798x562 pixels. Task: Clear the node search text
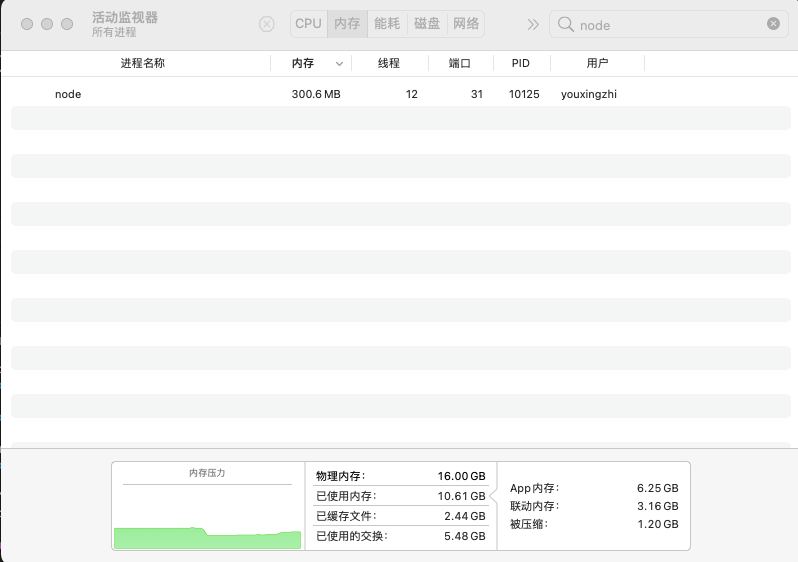point(773,23)
